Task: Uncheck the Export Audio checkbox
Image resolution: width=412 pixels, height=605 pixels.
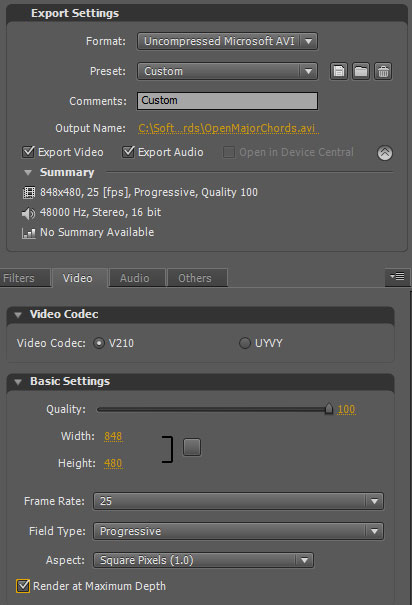Action: click(128, 152)
